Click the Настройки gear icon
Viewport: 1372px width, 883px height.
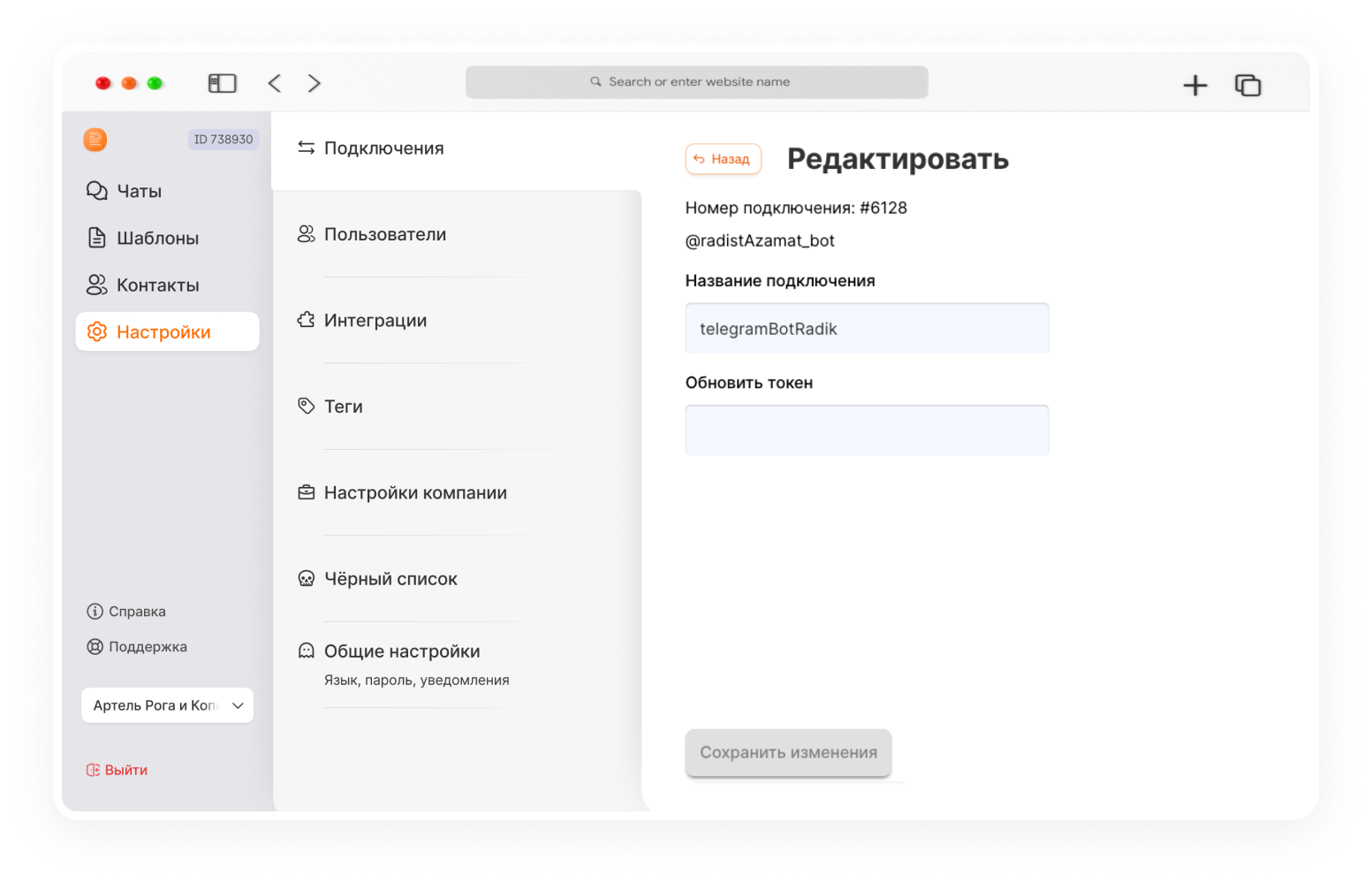[x=96, y=331]
